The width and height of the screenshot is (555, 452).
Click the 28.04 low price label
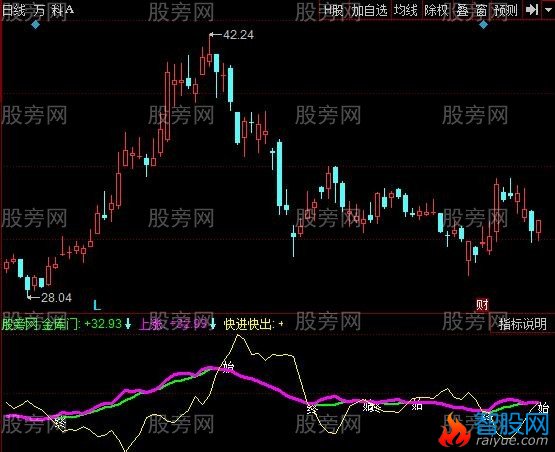tap(57, 298)
